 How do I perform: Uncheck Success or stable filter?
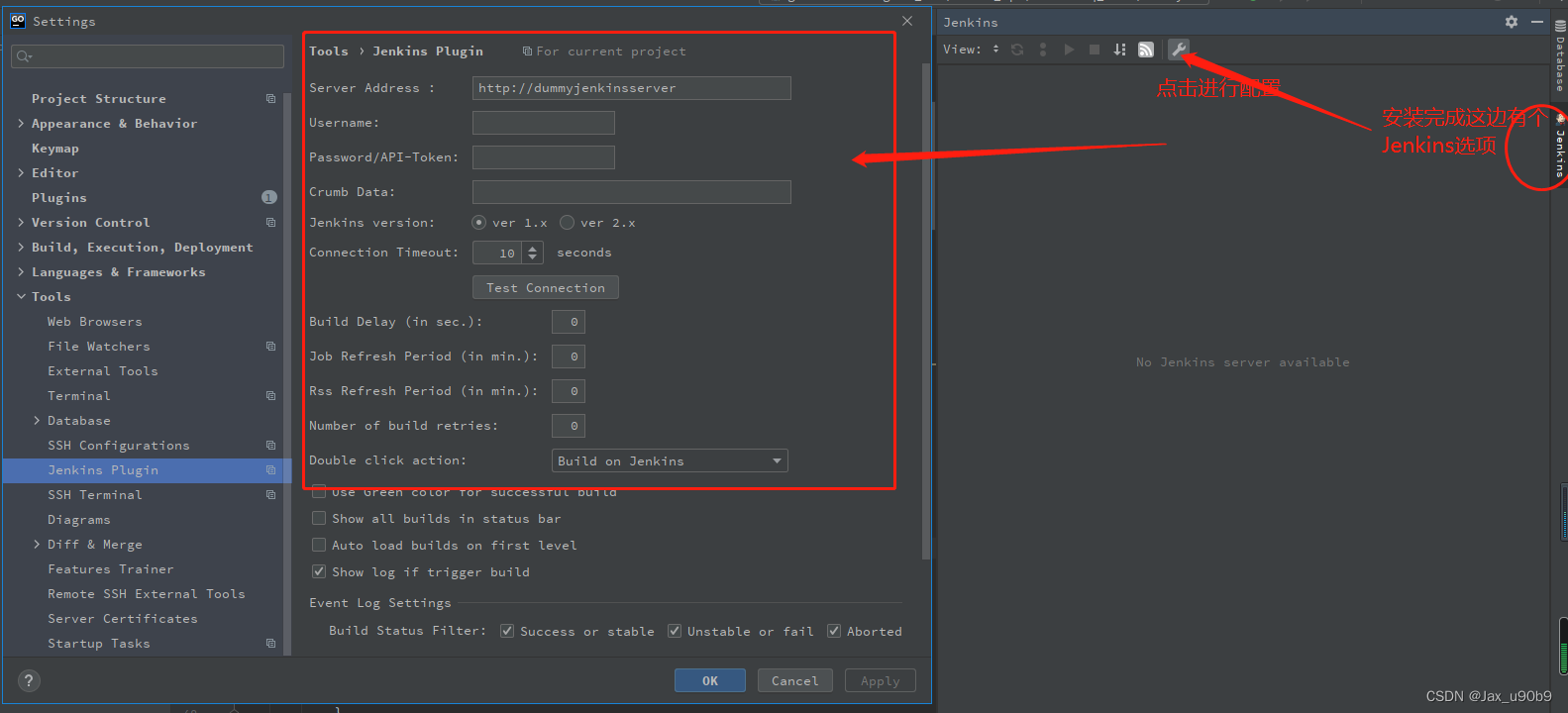click(x=507, y=631)
